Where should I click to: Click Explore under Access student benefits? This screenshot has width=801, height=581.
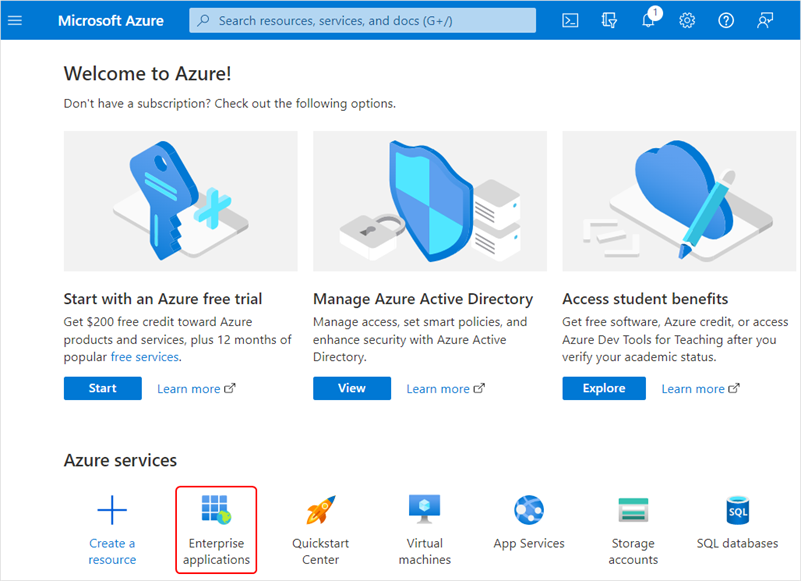point(604,388)
